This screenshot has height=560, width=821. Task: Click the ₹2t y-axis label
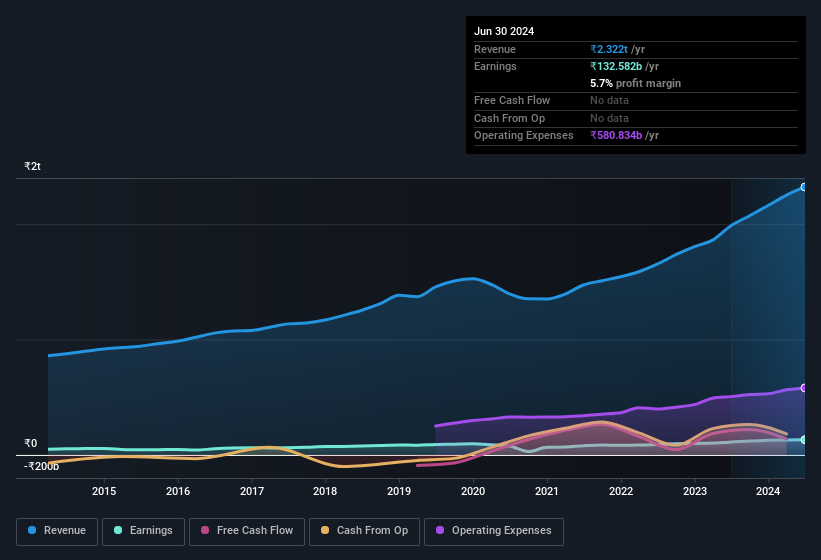pos(32,166)
